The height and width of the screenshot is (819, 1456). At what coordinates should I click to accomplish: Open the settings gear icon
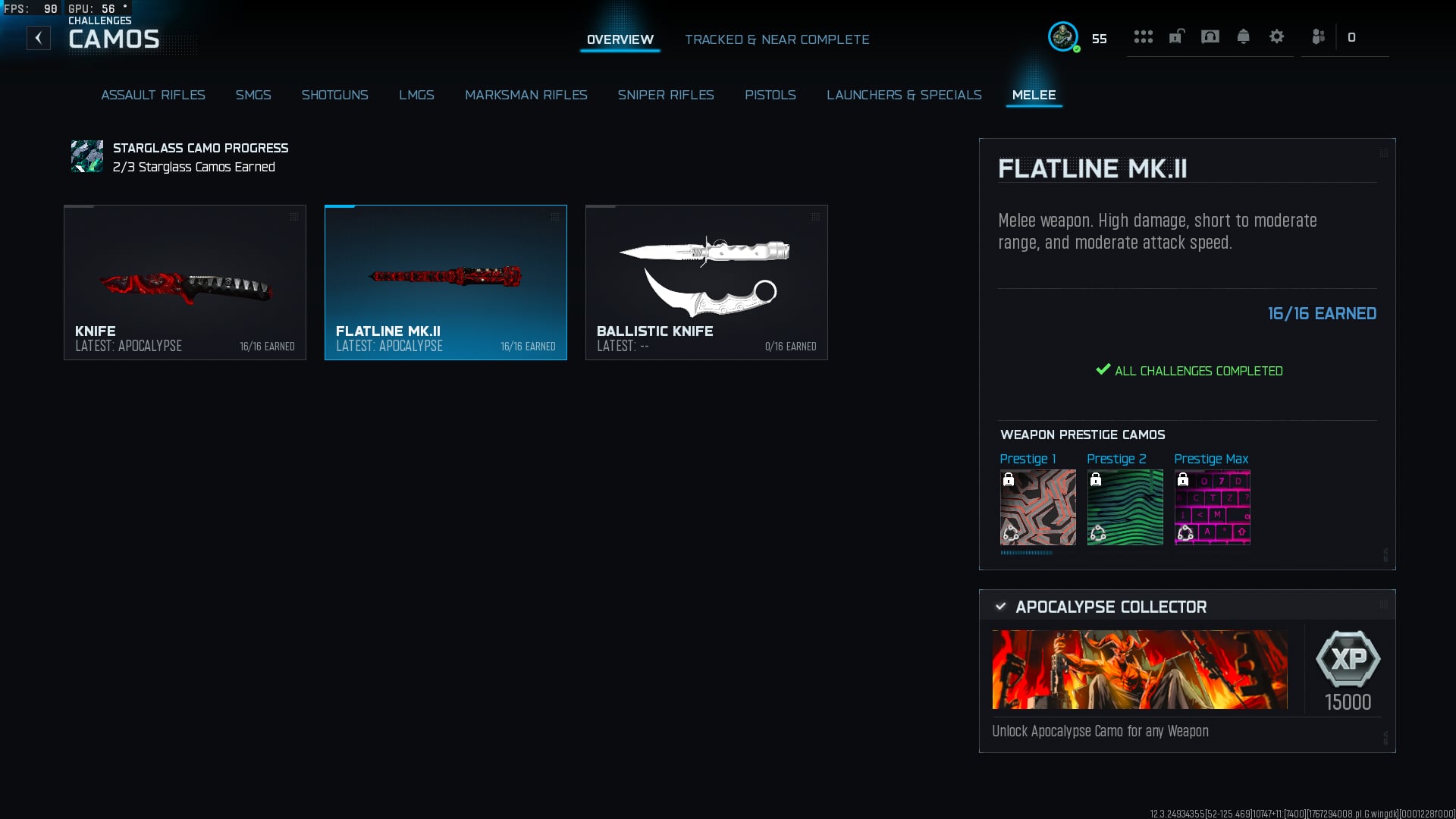point(1276,36)
